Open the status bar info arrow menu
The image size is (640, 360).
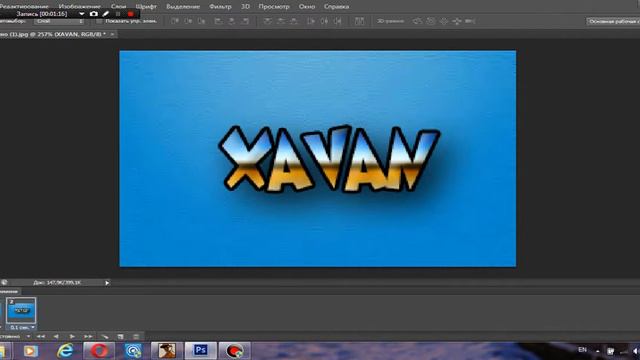coord(107,282)
